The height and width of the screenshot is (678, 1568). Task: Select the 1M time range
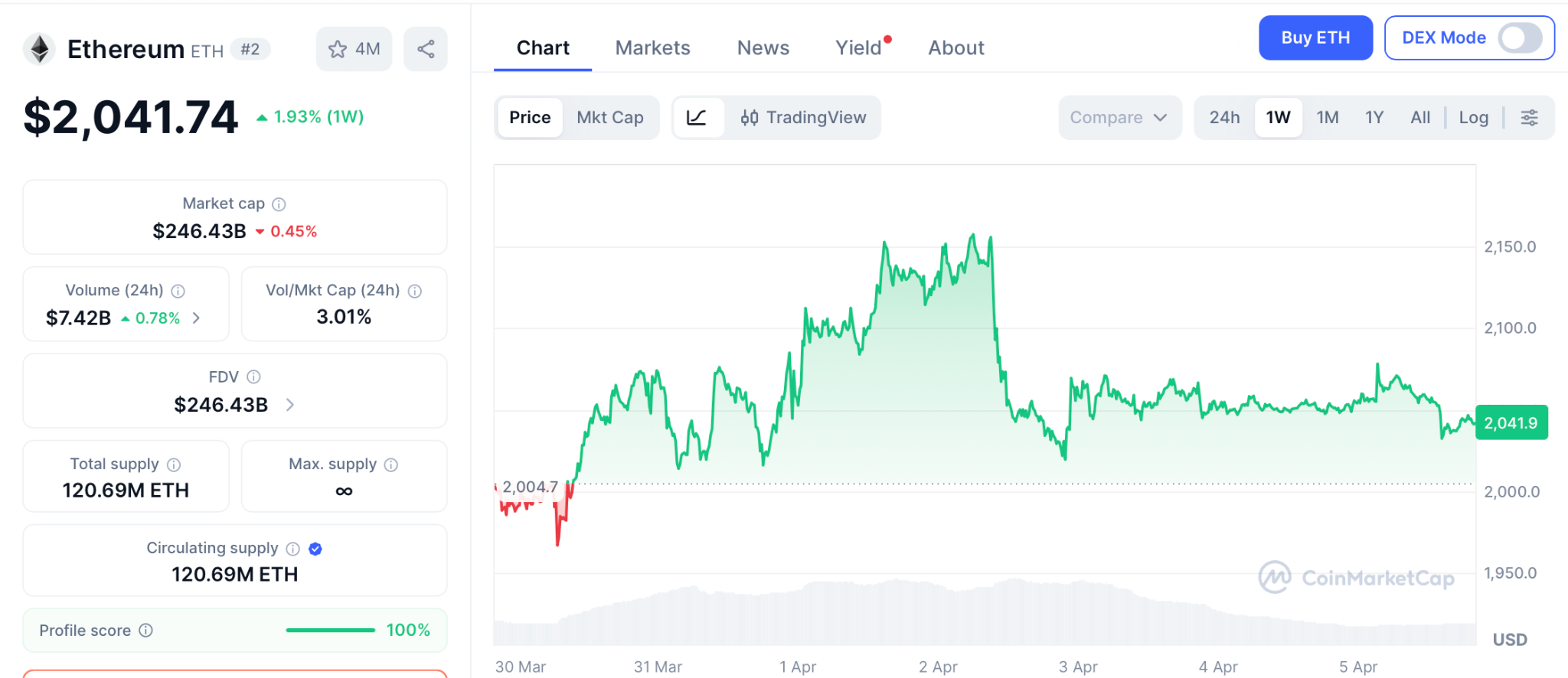coord(1327,118)
